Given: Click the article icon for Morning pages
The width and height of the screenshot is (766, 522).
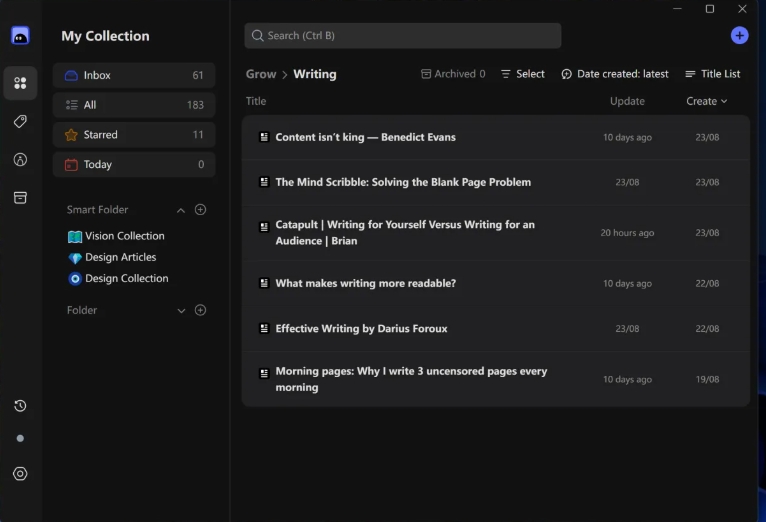Looking at the screenshot, I should point(264,373).
